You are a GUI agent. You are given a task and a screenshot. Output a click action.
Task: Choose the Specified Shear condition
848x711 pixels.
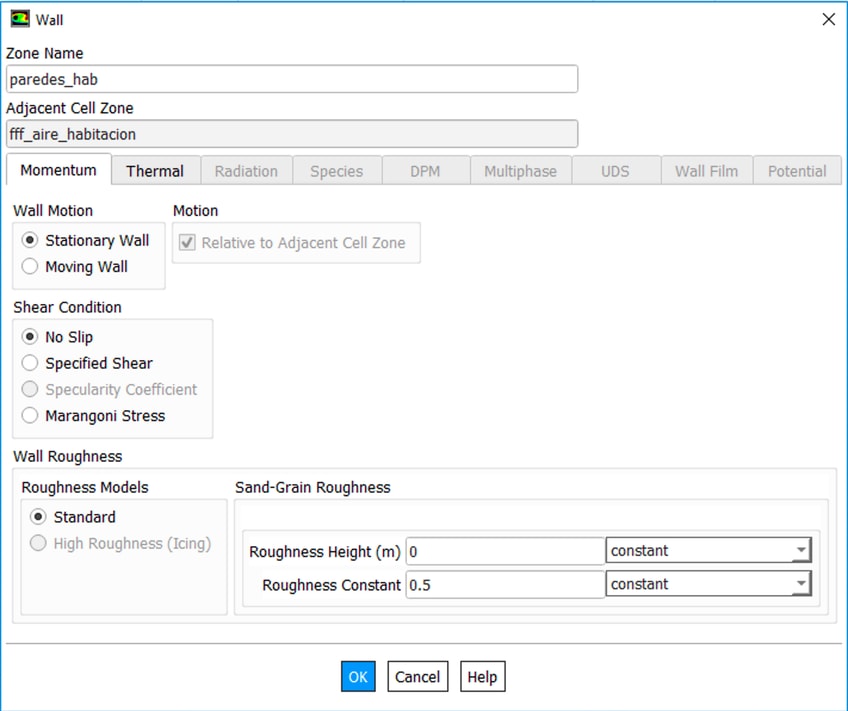[x=30, y=364]
